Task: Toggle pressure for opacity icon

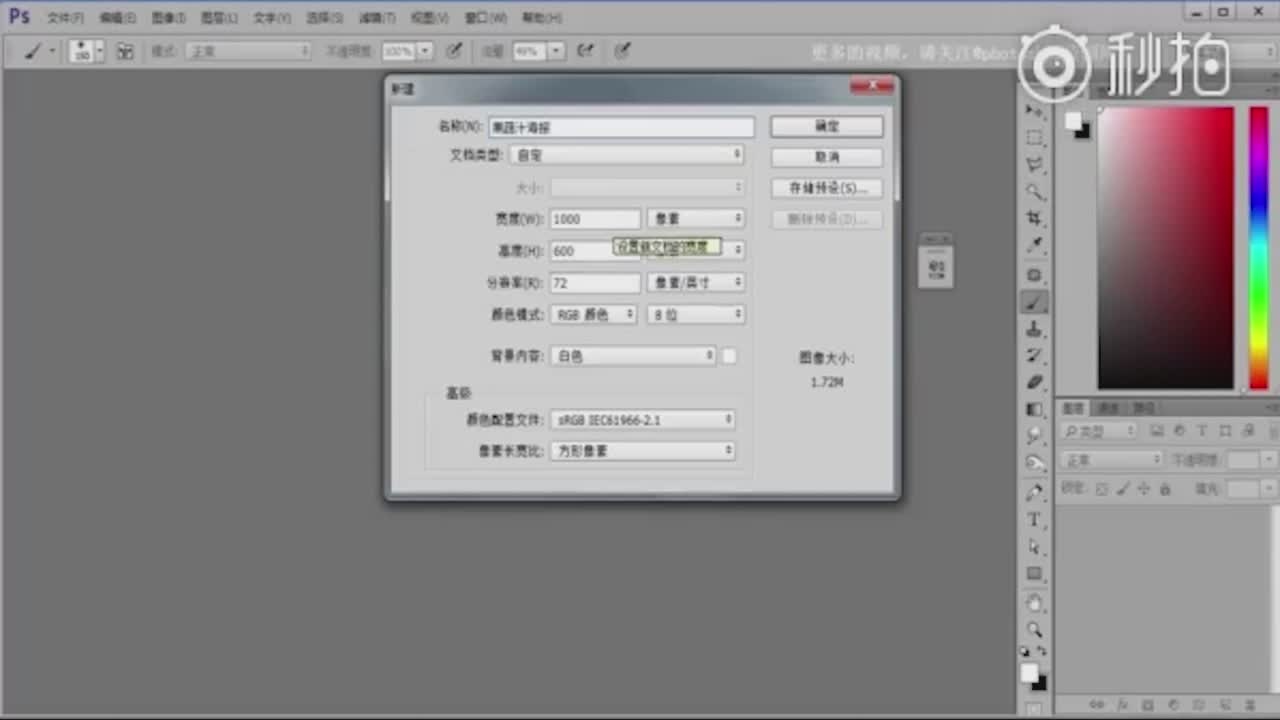Action: [x=454, y=51]
